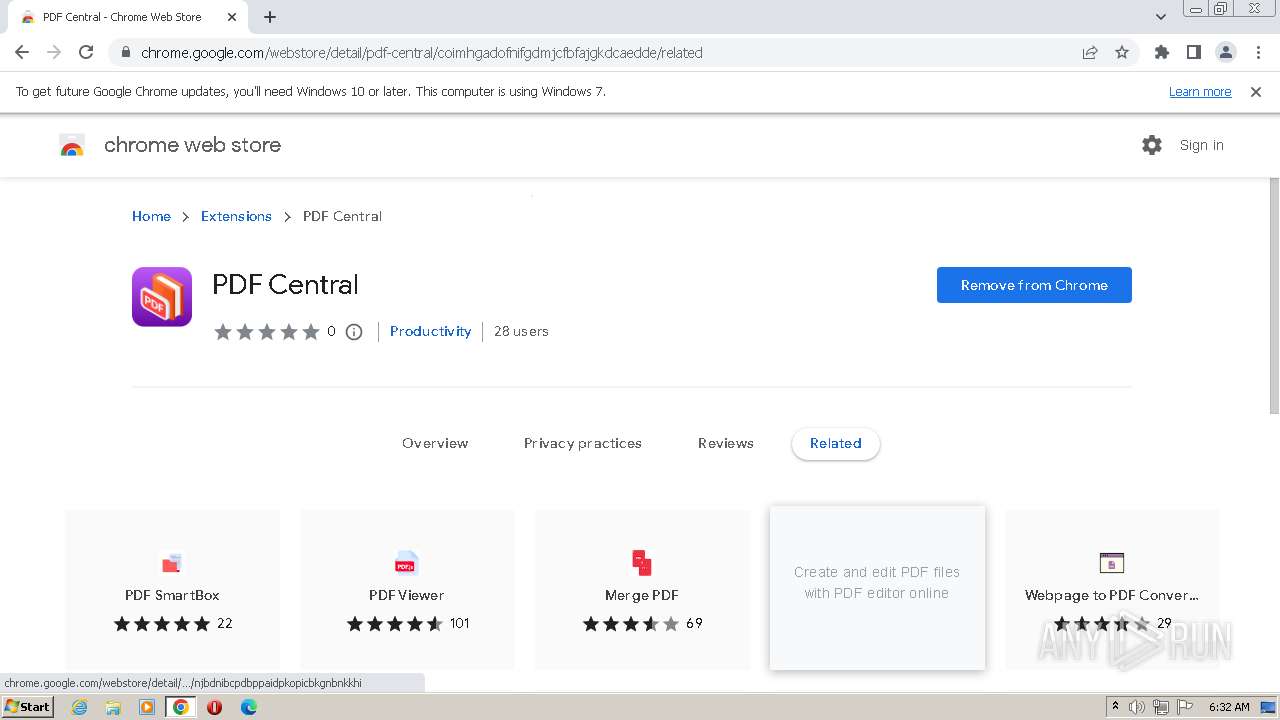
Task: Click the Webpage to PDF Converter icon
Action: tap(1112, 563)
